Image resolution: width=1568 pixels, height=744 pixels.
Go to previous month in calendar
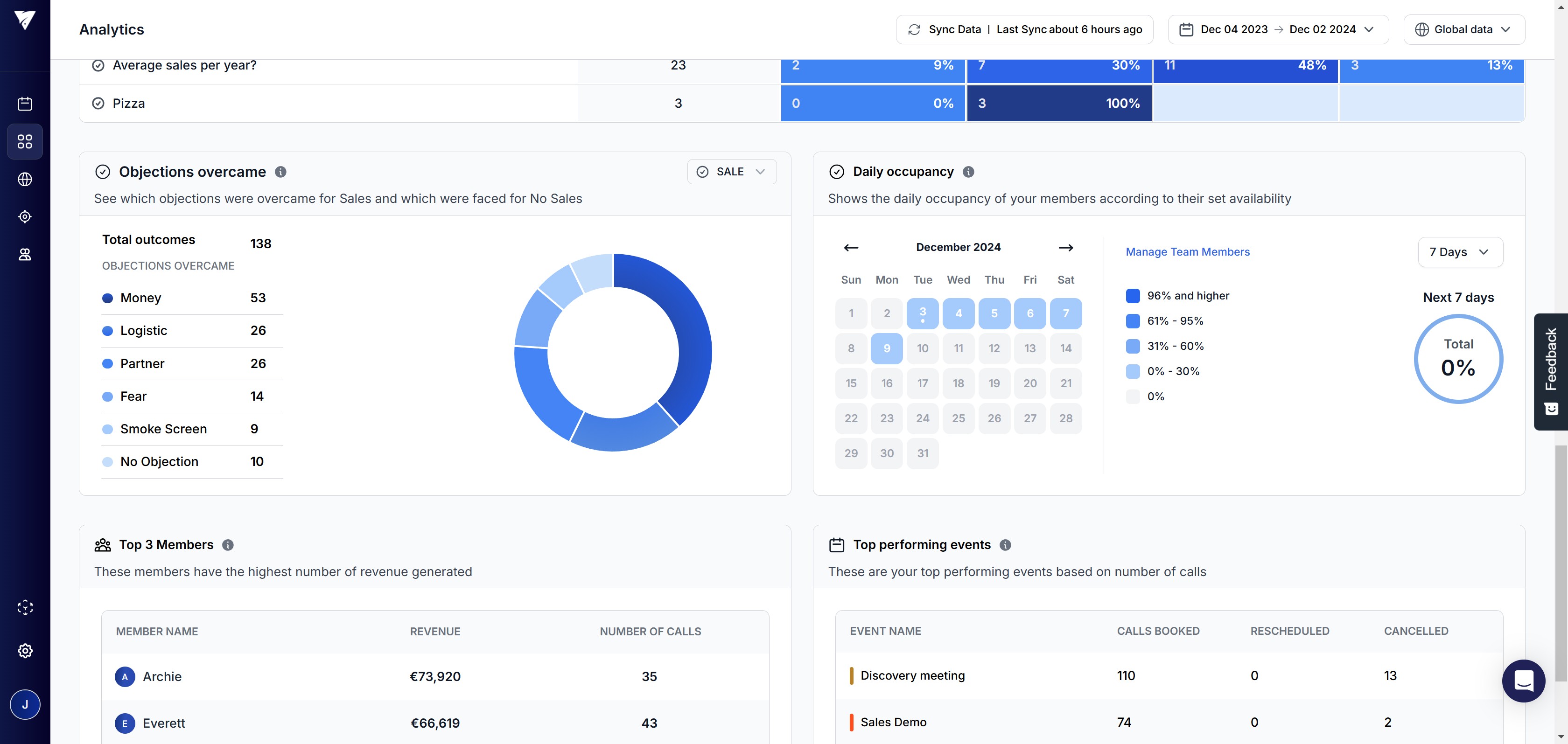pyautogui.click(x=851, y=248)
